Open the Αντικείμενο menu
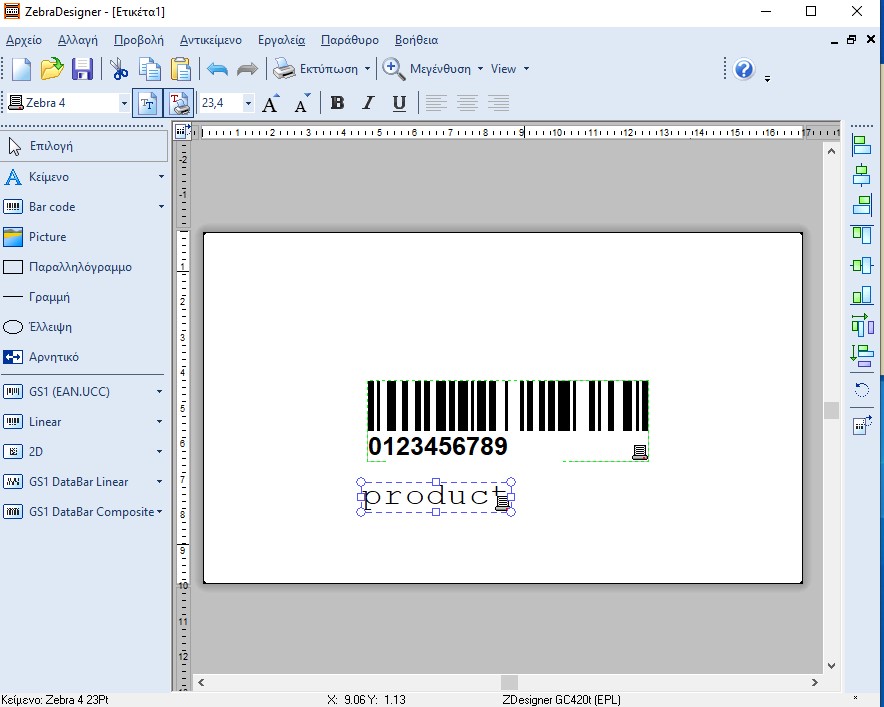Viewport: 884px width, 707px height. pyautogui.click(x=211, y=40)
